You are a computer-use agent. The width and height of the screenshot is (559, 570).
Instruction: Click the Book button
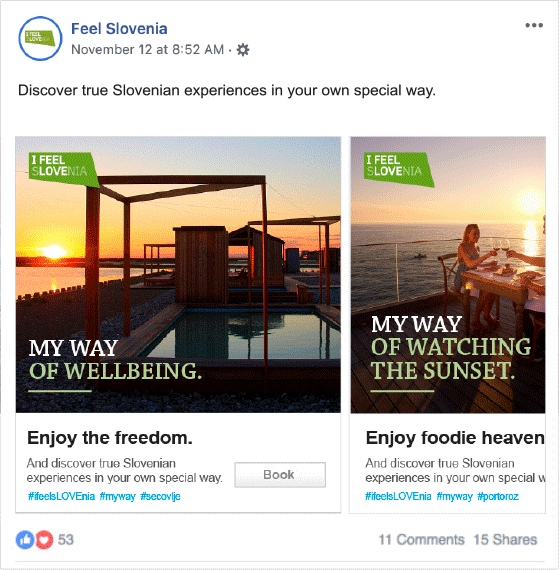point(280,475)
